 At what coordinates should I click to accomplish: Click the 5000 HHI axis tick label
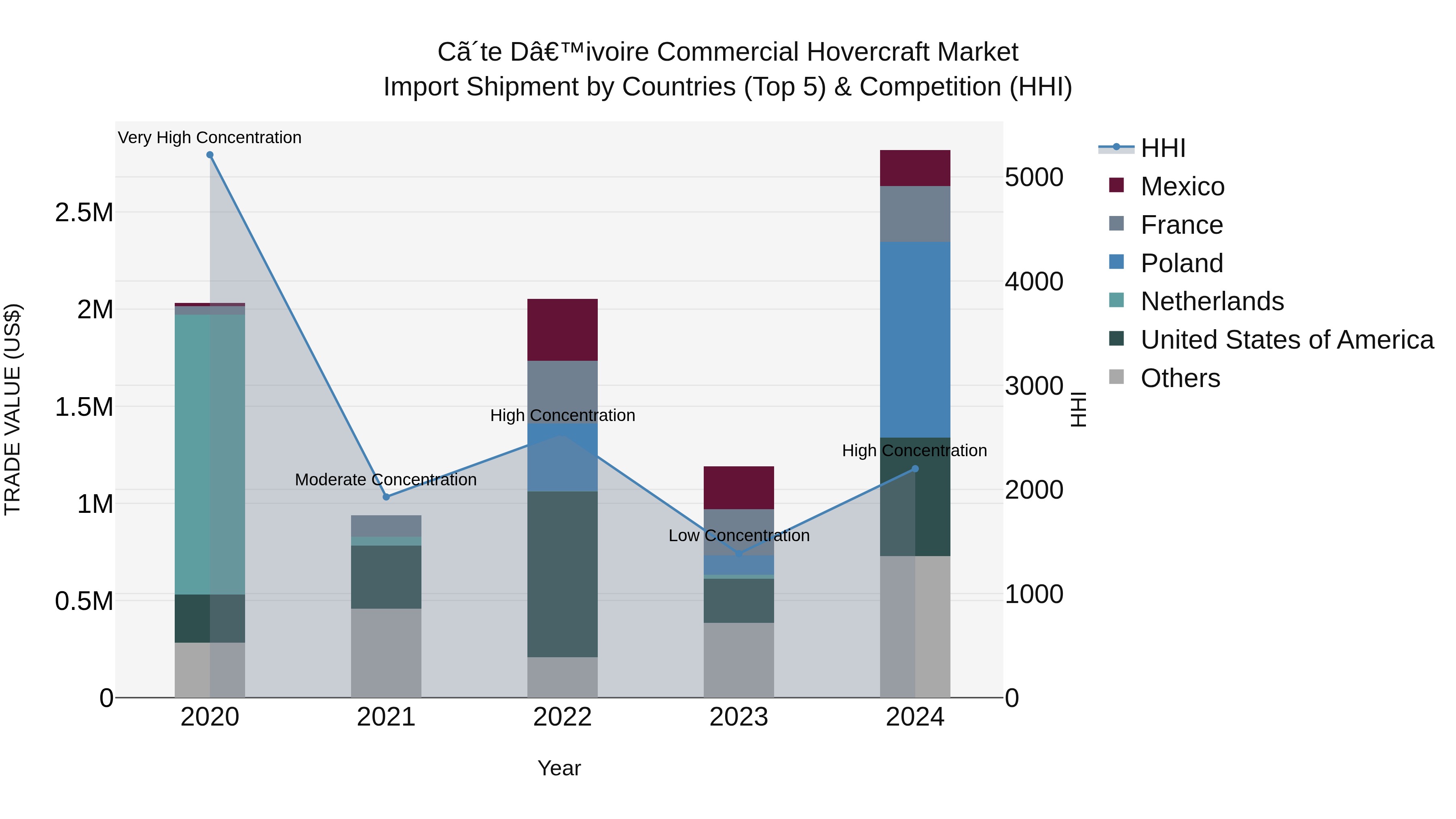(1034, 177)
